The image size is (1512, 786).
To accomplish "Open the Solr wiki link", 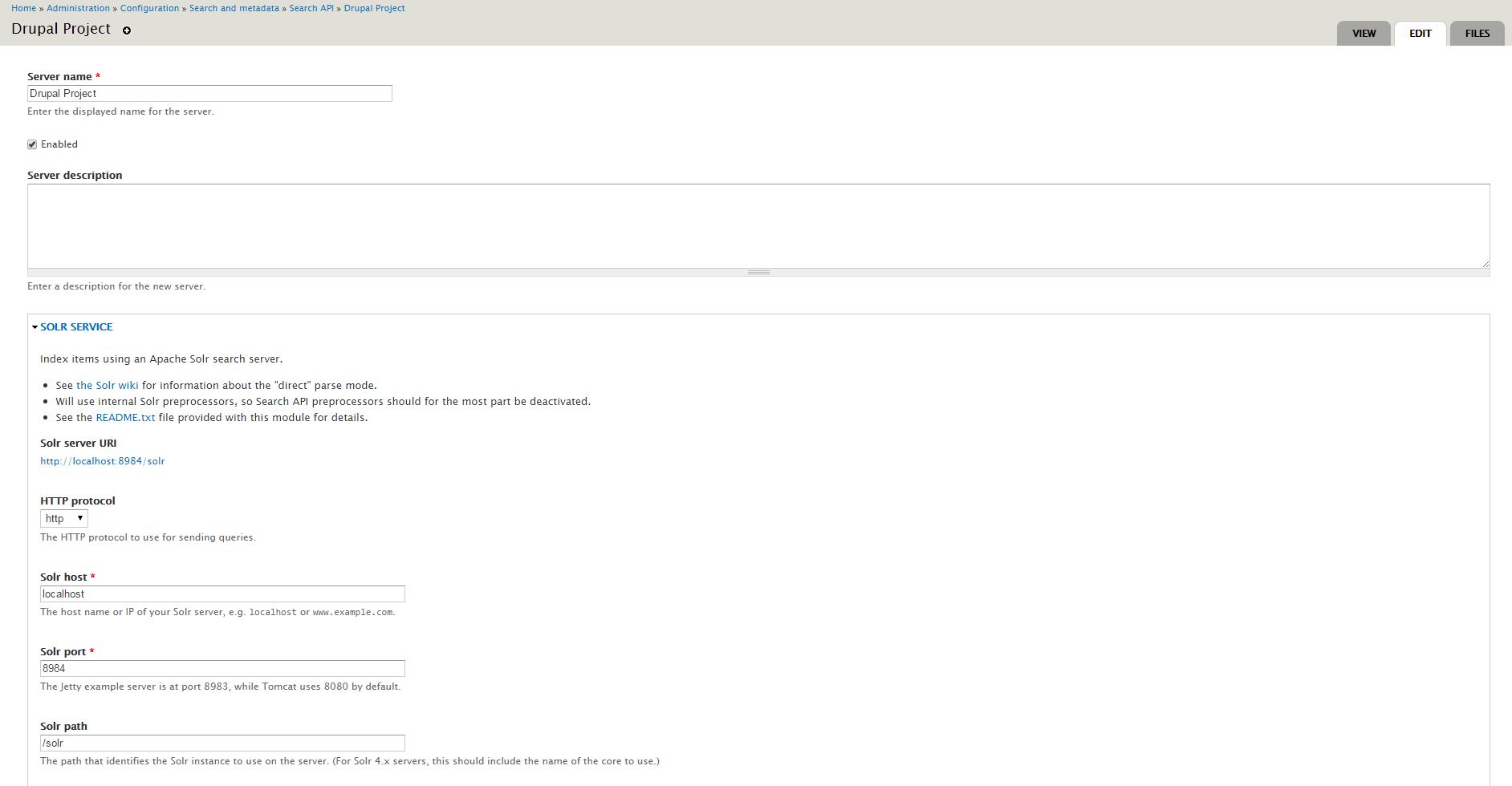I will (108, 386).
